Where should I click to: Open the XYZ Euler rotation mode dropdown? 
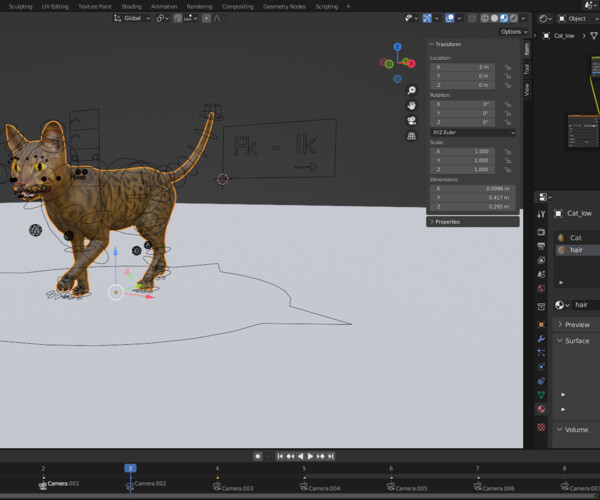click(x=473, y=132)
